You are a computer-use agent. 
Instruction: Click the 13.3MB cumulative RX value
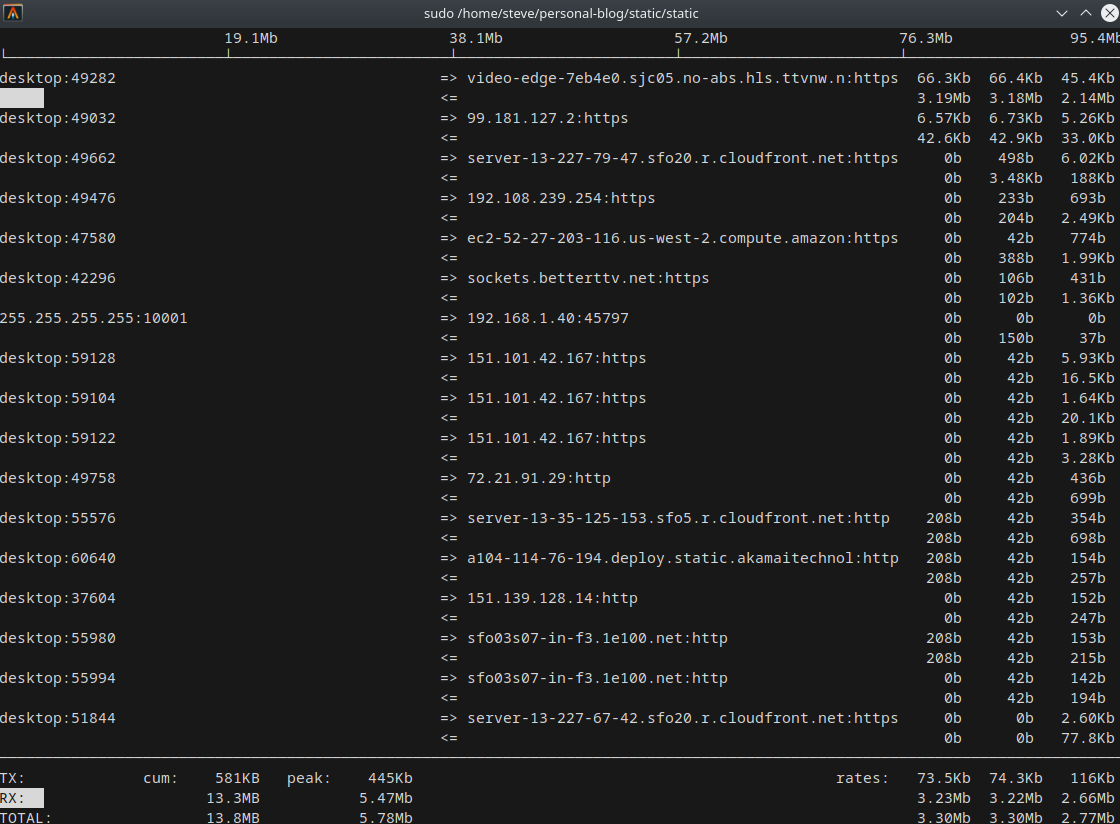233,798
